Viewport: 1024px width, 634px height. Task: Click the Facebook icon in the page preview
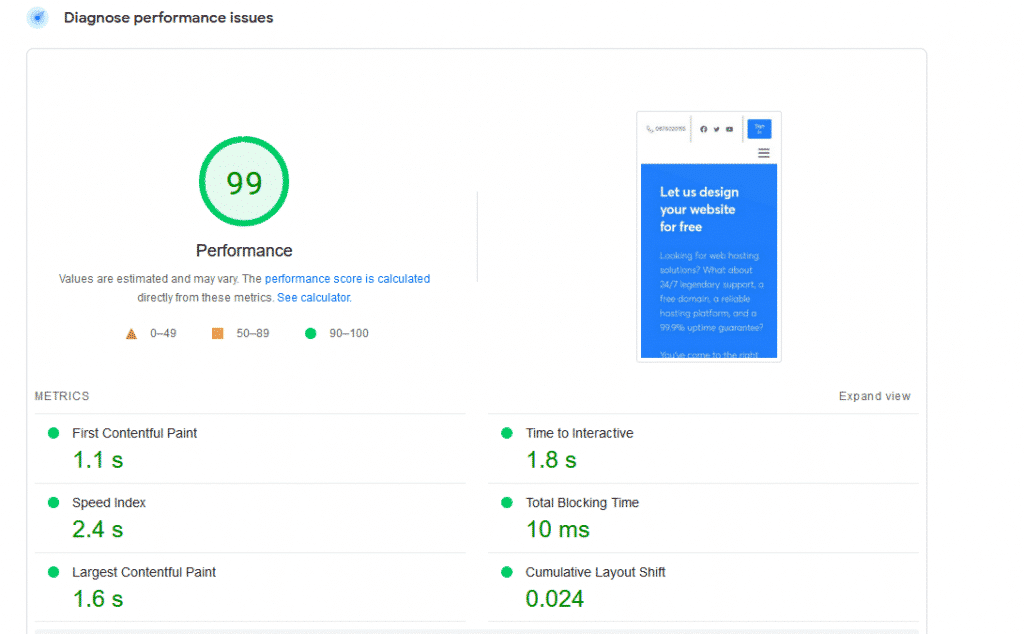pos(703,129)
